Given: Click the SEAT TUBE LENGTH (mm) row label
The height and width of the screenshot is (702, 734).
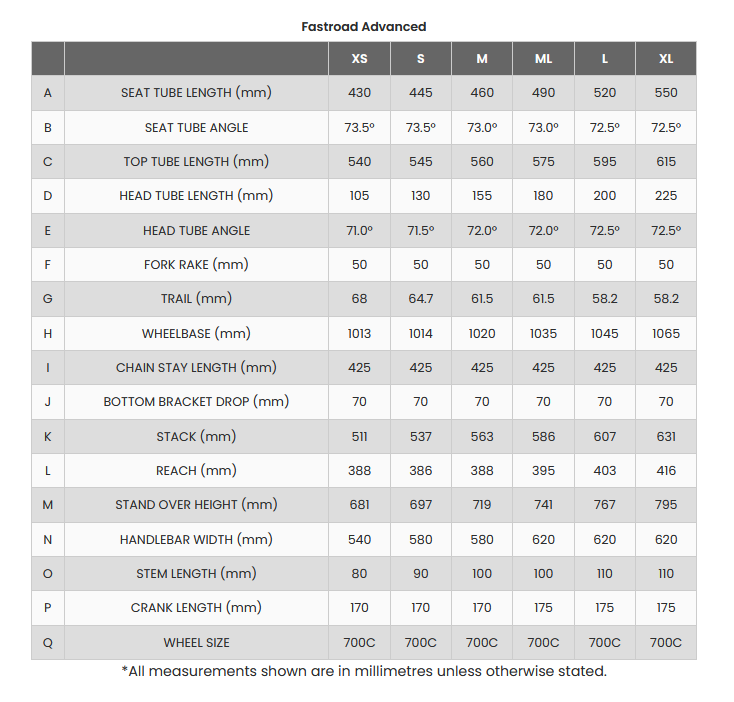Looking at the screenshot, I should pyautogui.click(x=196, y=93).
